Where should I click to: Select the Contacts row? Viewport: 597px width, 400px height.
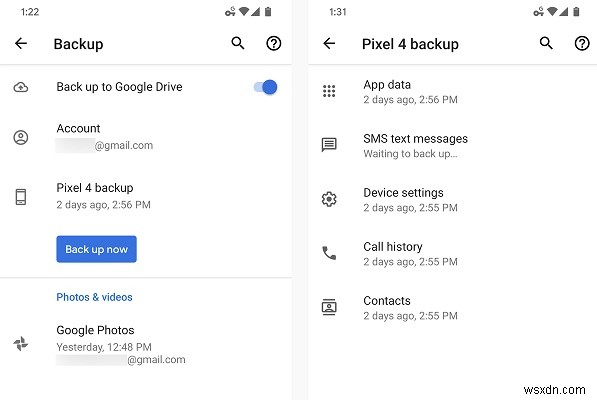pyautogui.click(x=453, y=308)
